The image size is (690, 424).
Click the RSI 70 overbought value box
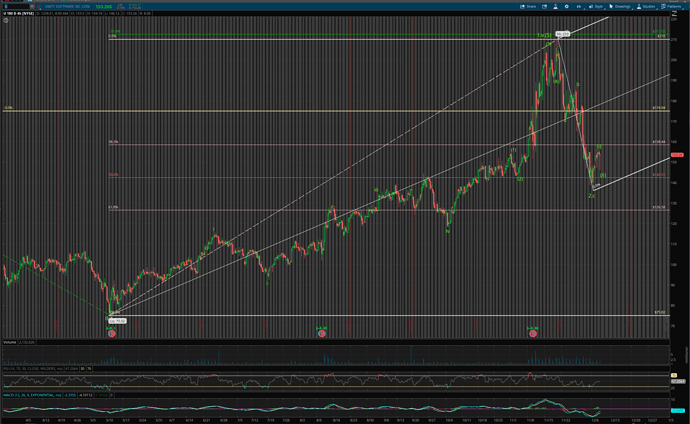coord(89,369)
